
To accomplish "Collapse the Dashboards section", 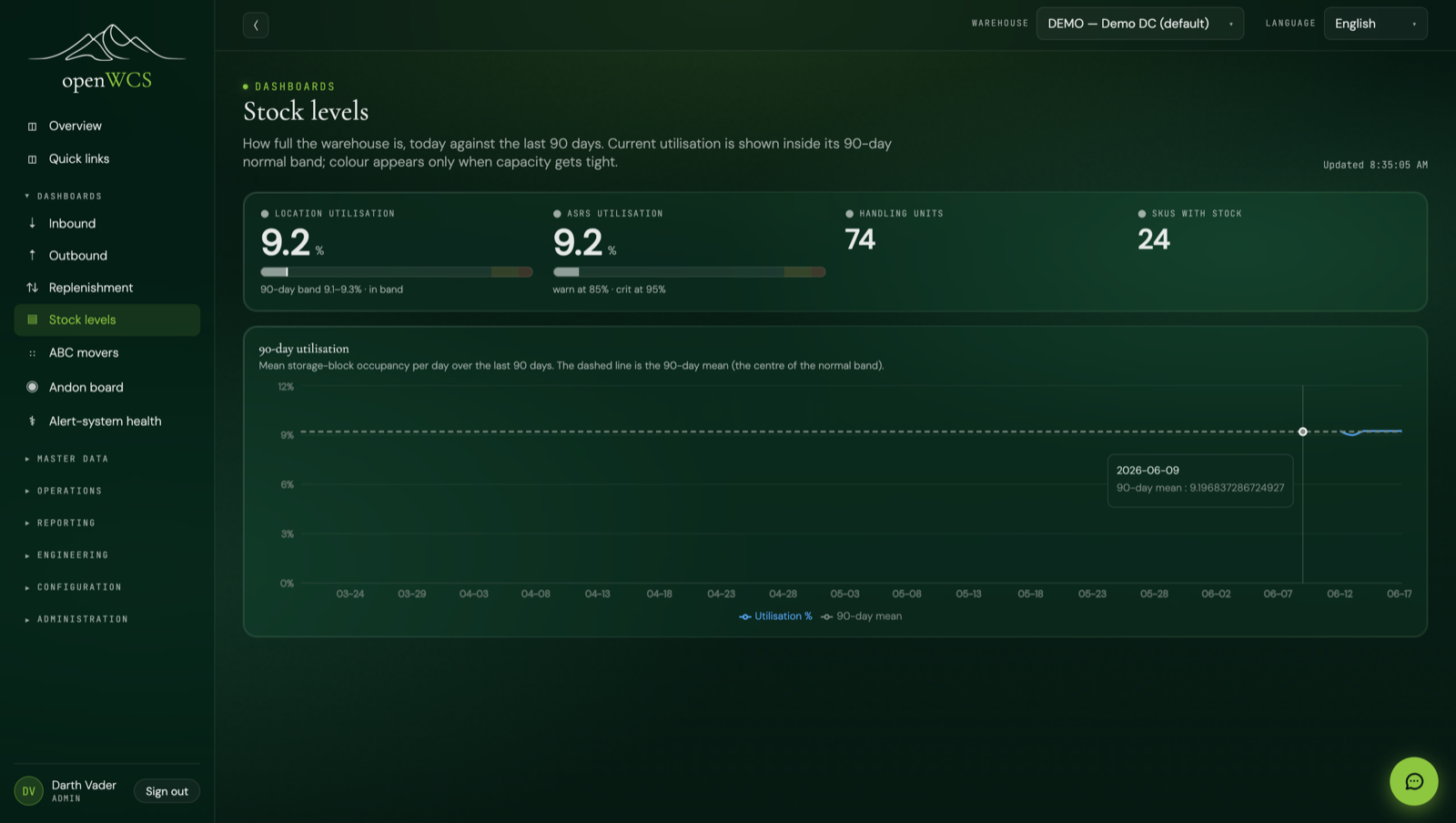I will [64, 197].
